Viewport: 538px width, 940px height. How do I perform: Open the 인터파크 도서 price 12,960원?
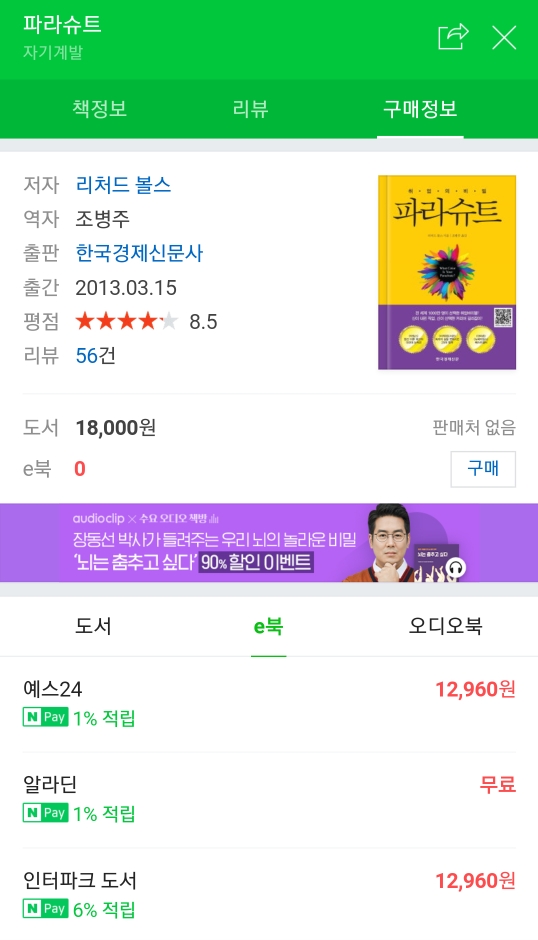475,881
